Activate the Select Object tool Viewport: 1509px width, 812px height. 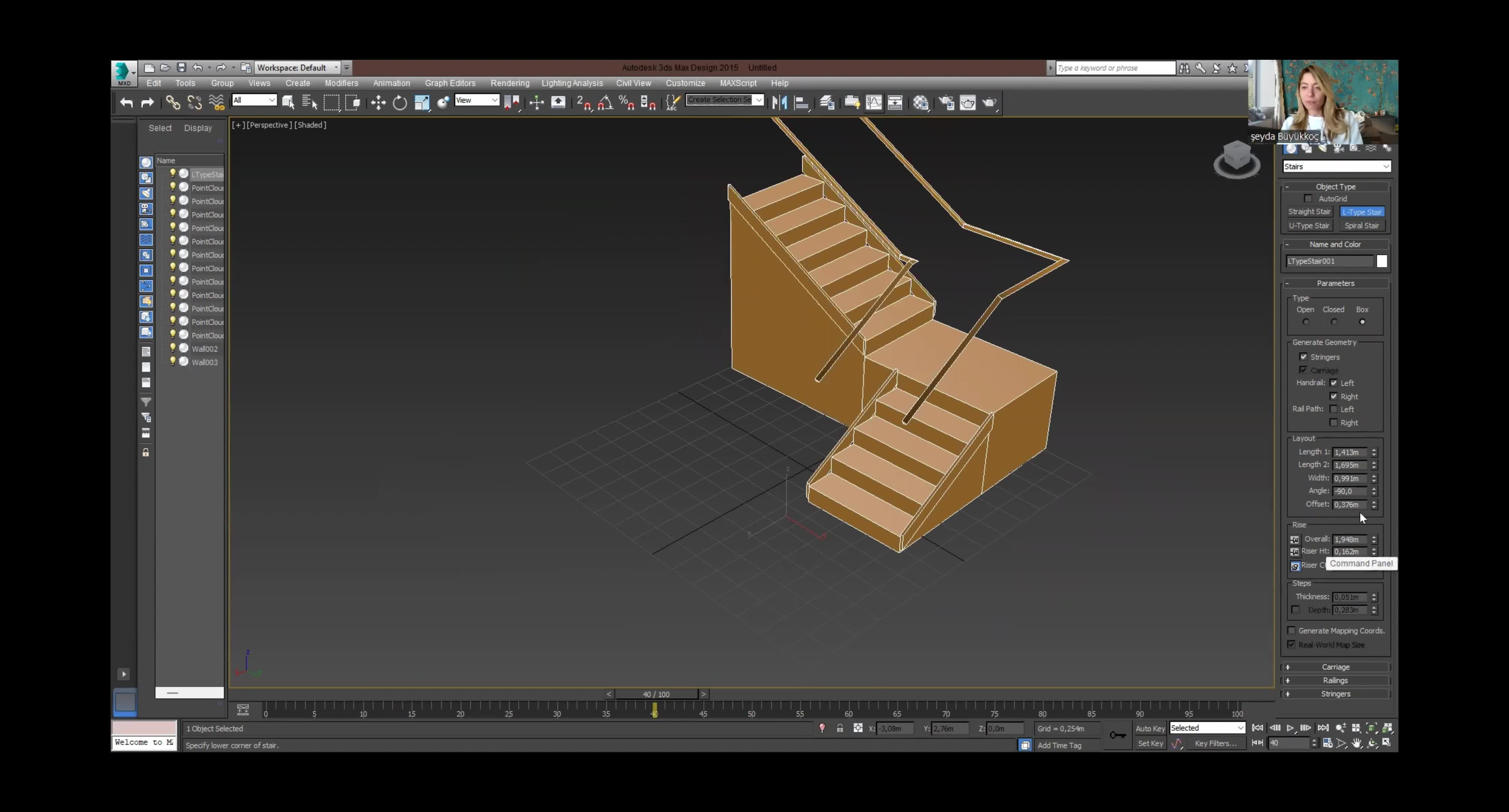coord(288,103)
